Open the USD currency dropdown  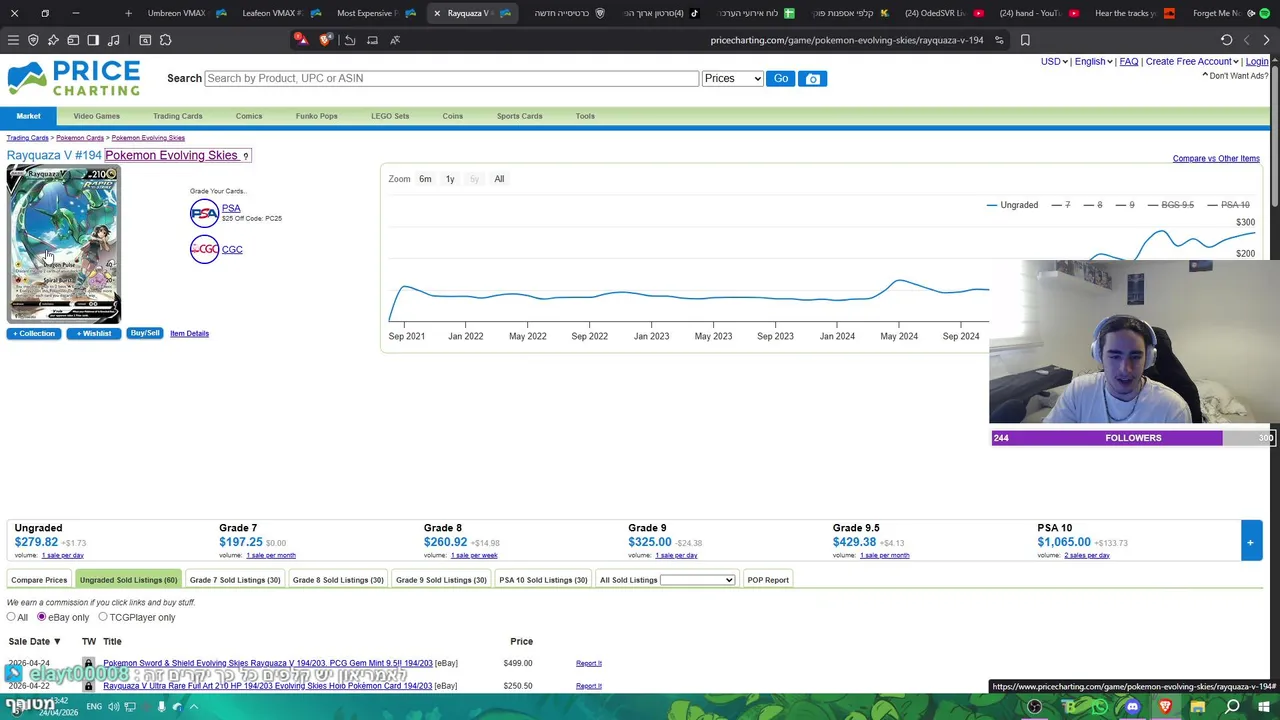coord(1054,61)
